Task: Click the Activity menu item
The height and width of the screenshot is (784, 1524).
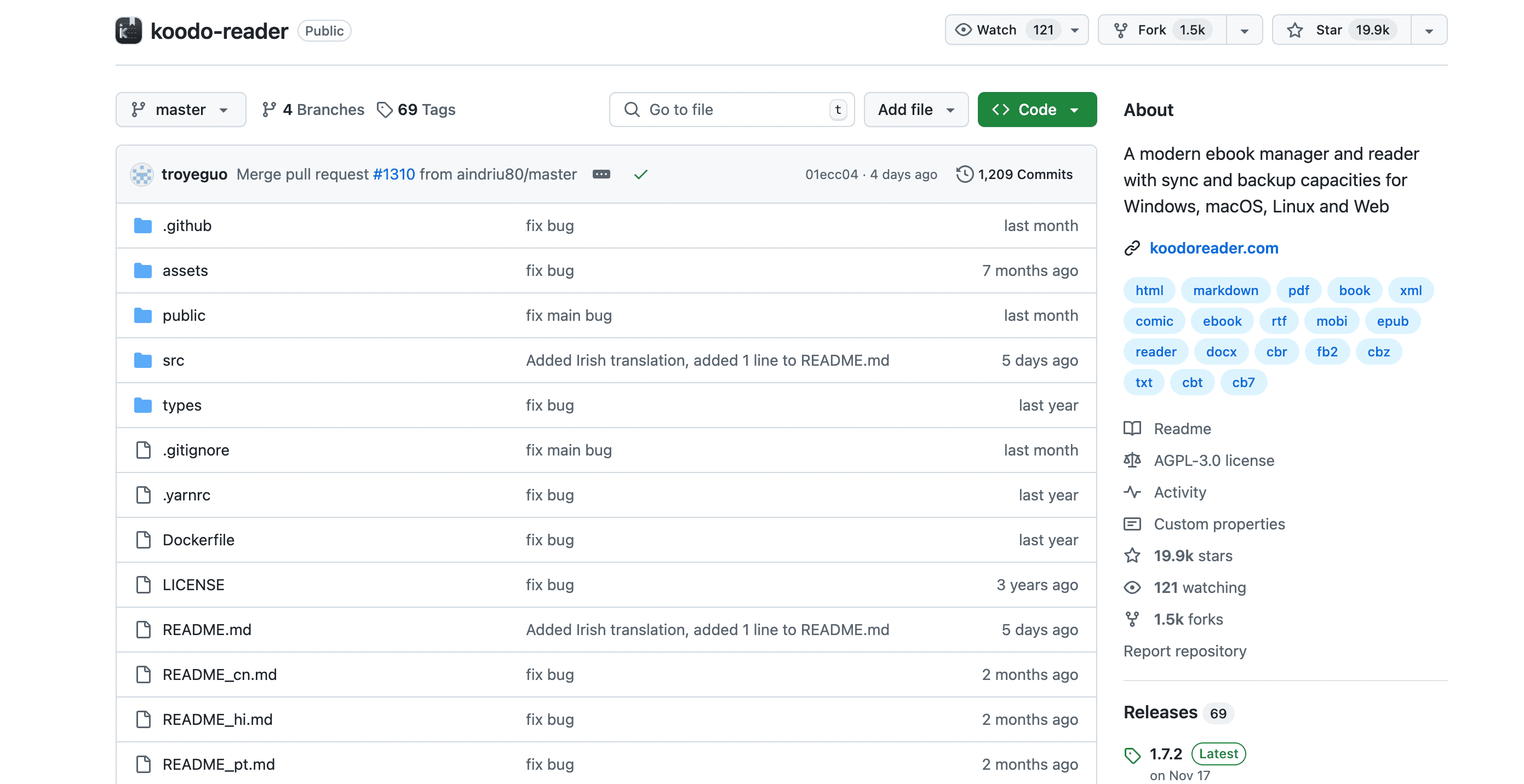Action: (x=1180, y=492)
